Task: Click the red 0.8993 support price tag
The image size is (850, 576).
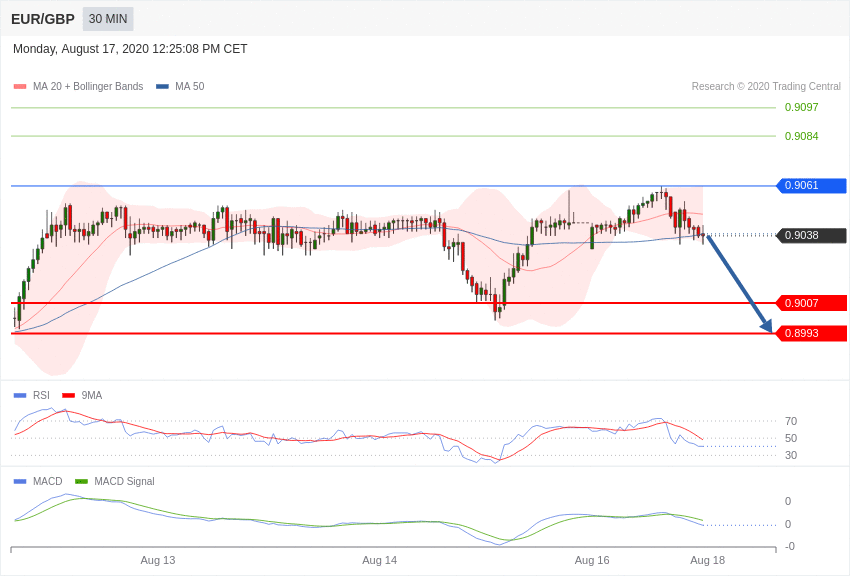Action: [812, 333]
